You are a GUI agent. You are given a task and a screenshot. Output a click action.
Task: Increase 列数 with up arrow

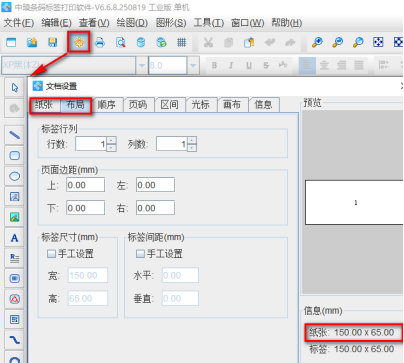[192, 140]
